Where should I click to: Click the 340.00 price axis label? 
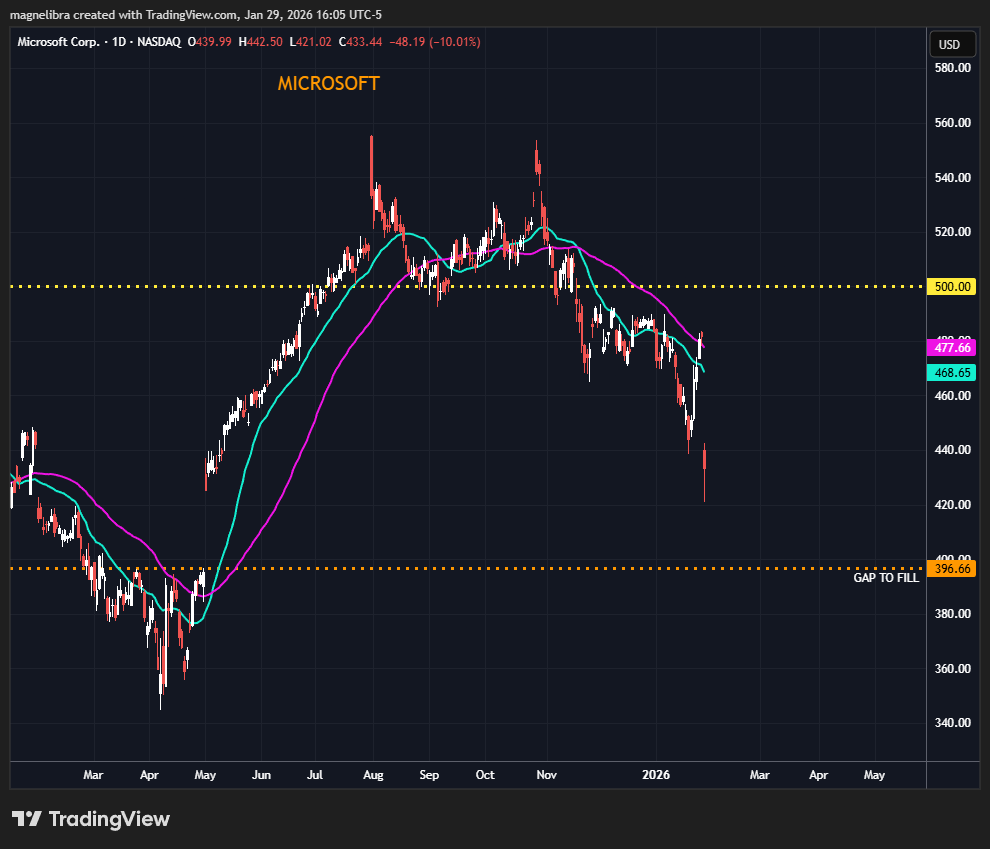click(952, 723)
